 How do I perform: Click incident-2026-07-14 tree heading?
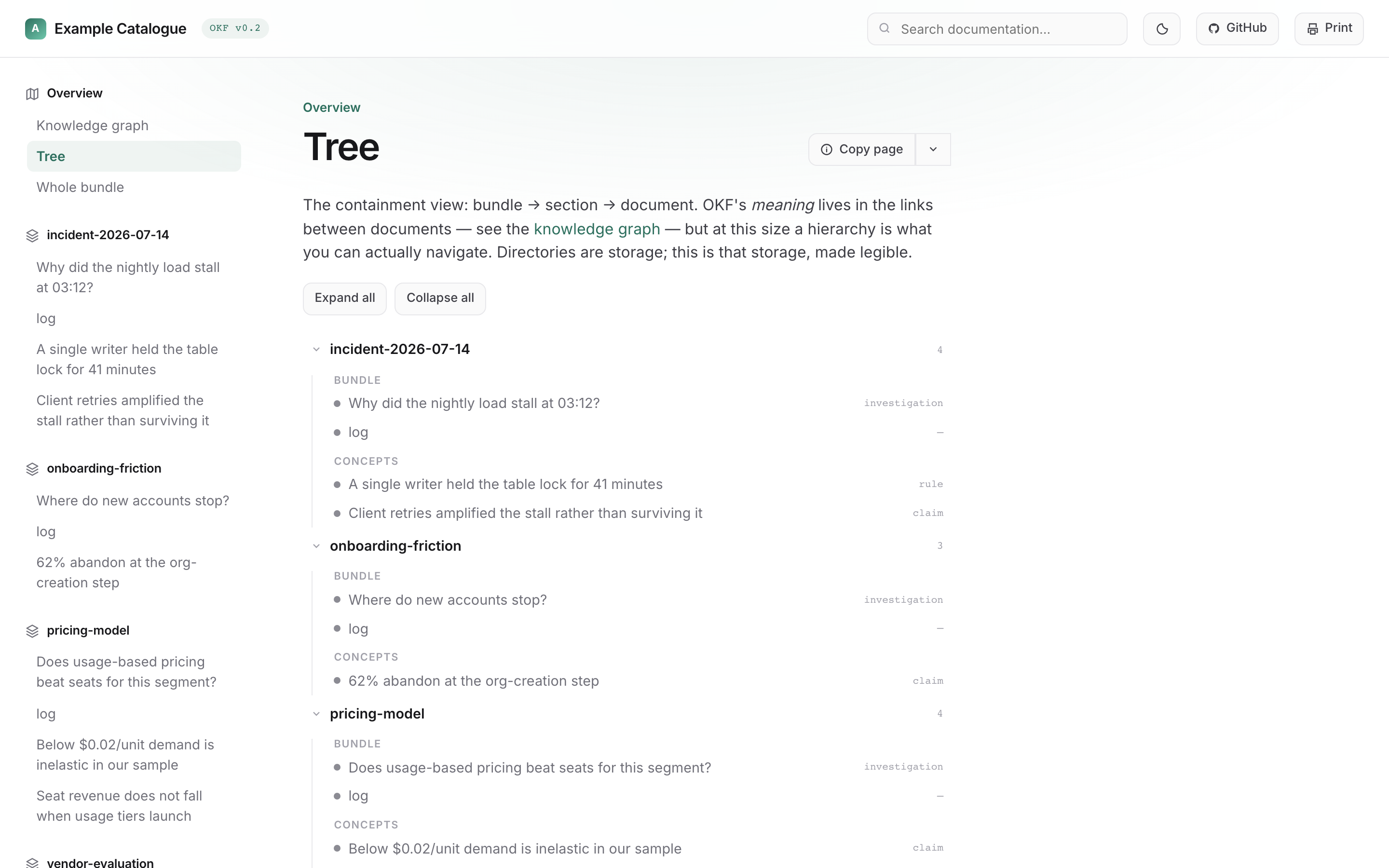point(400,349)
